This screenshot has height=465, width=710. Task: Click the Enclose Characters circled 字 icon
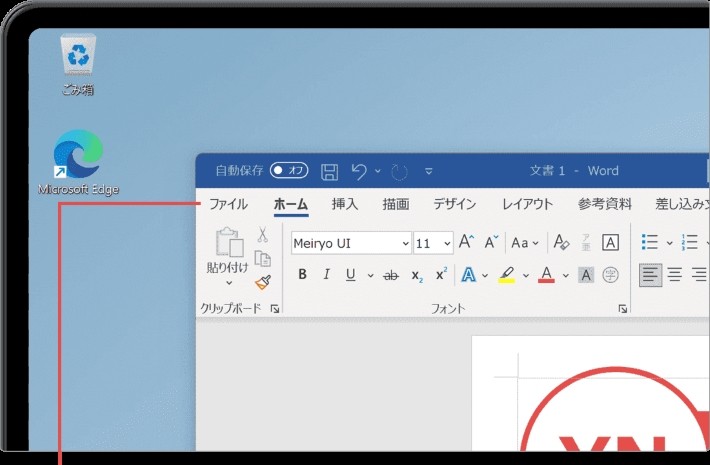610,275
